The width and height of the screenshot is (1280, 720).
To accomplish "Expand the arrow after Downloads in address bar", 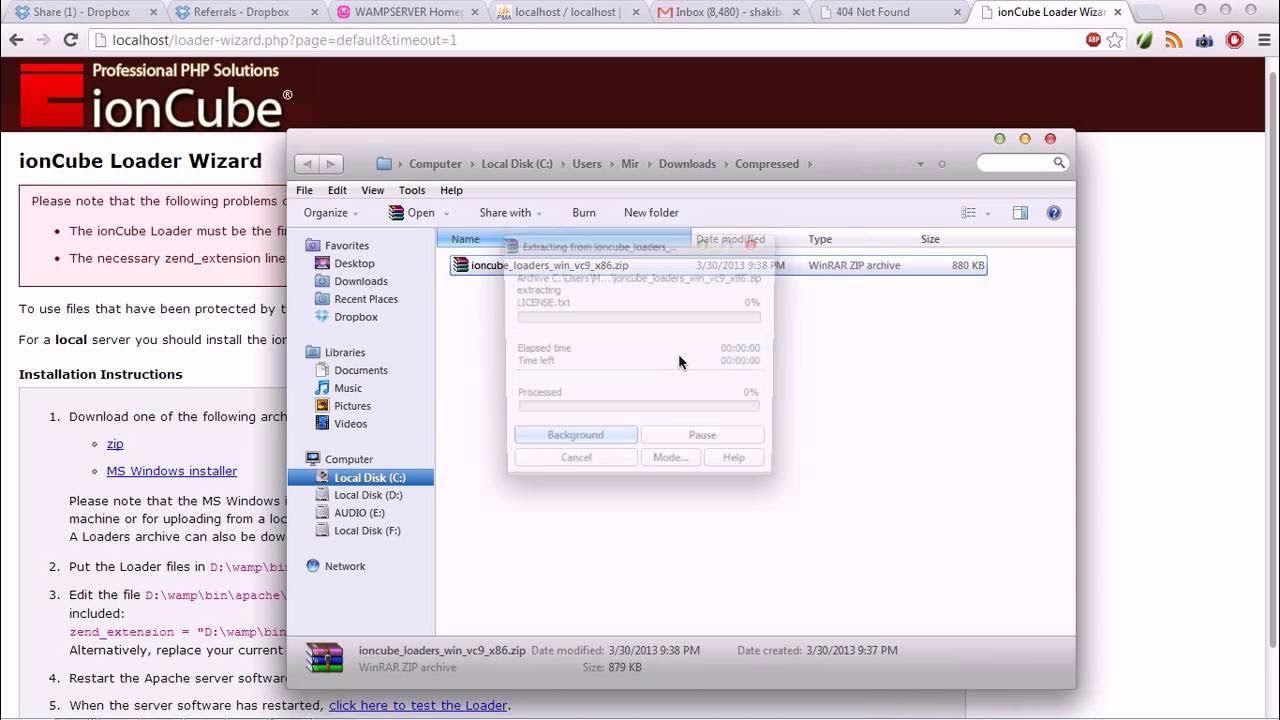I will [726, 164].
